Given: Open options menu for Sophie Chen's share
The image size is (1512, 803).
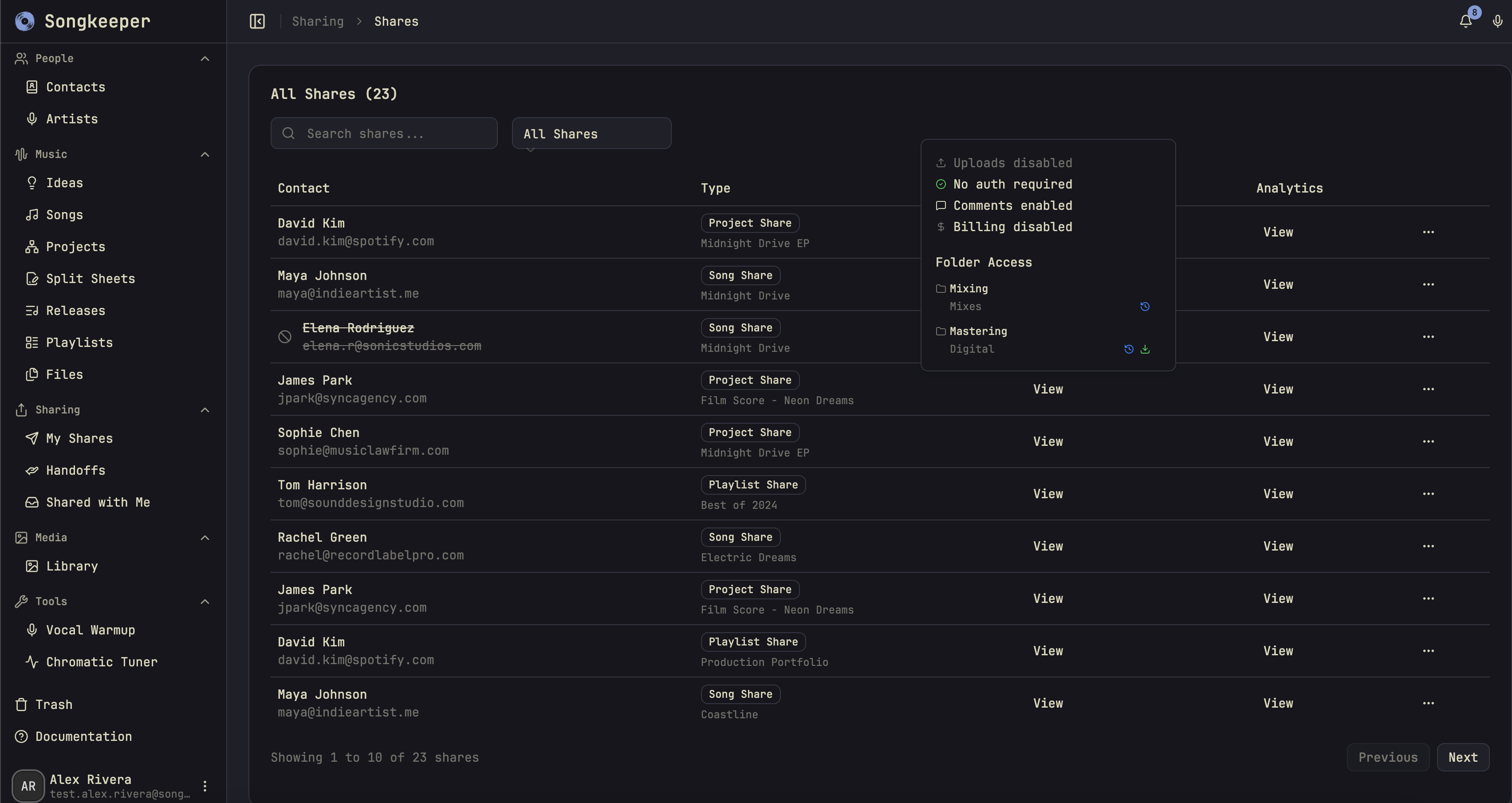Looking at the screenshot, I should point(1428,441).
